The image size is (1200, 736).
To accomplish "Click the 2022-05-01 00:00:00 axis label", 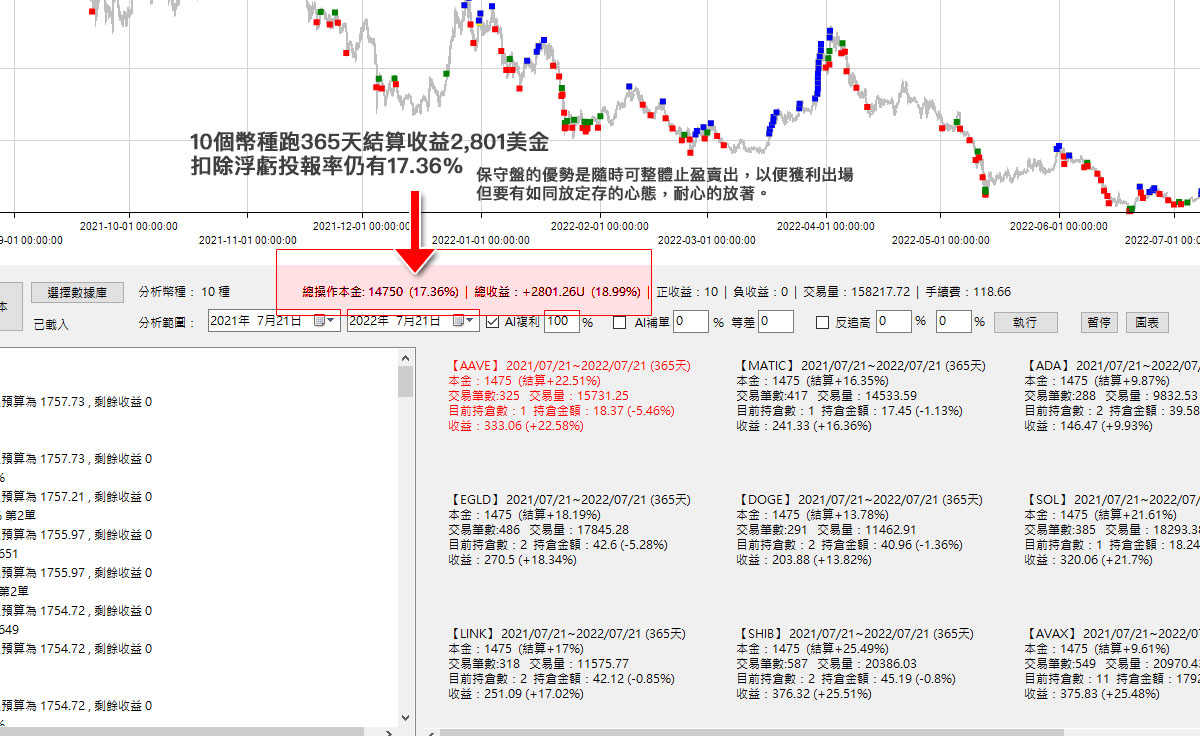I will tap(940, 240).
